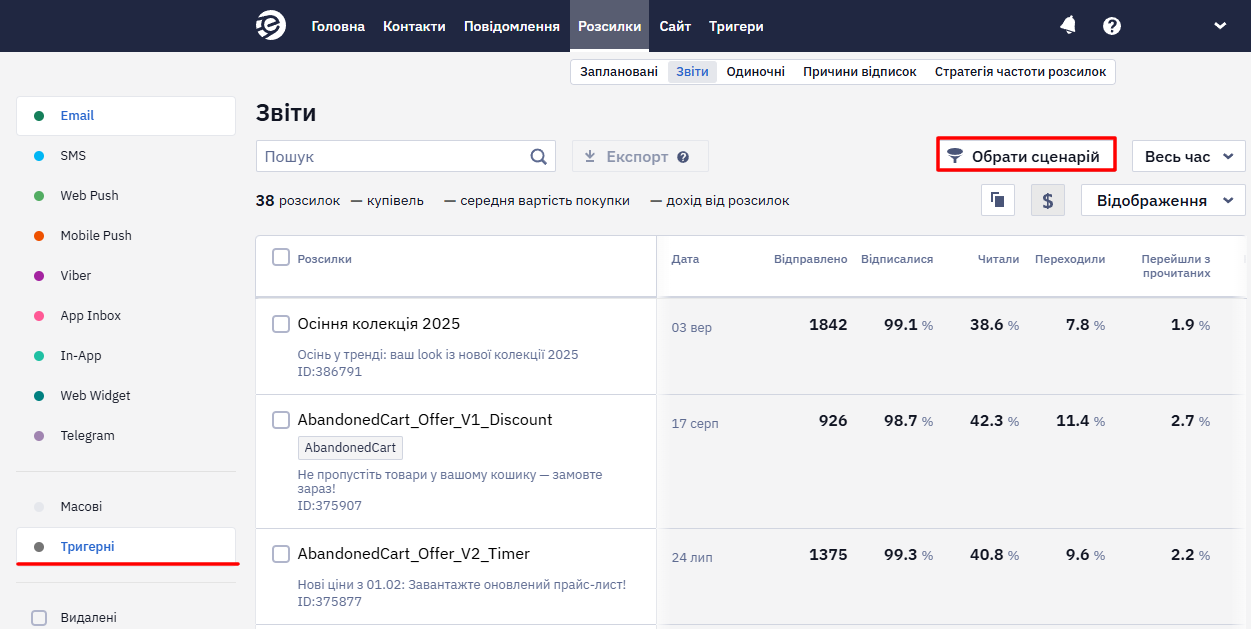Click the Переходили column header
The height and width of the screenshot is (629, 1251).
pos(1070,259)
